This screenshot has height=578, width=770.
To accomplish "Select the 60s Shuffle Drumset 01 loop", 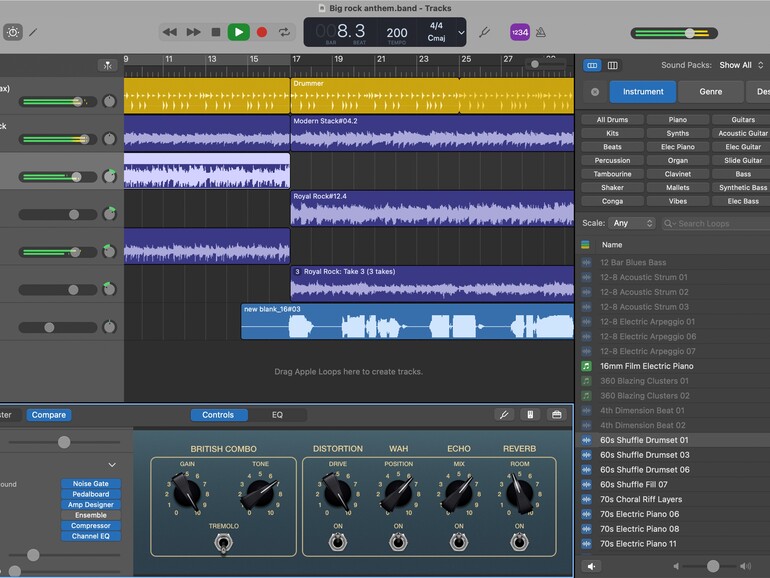I will point(674,440).
